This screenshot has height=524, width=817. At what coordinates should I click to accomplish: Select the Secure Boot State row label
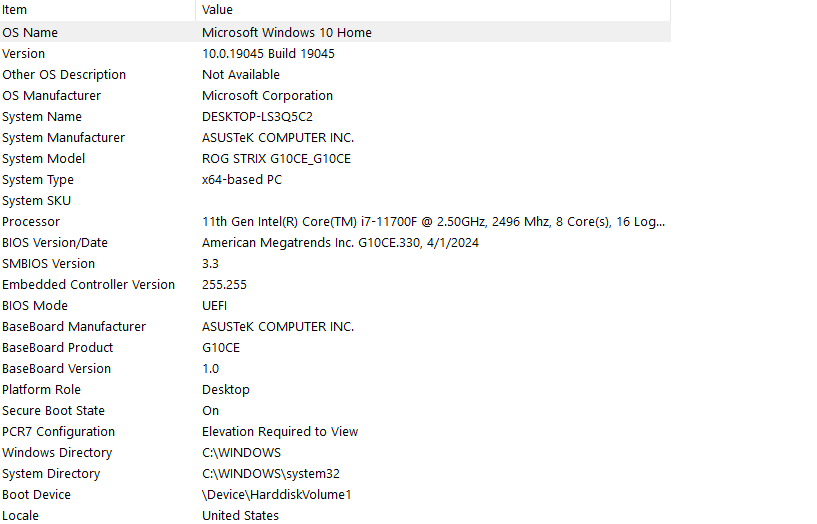pos(53,410)
